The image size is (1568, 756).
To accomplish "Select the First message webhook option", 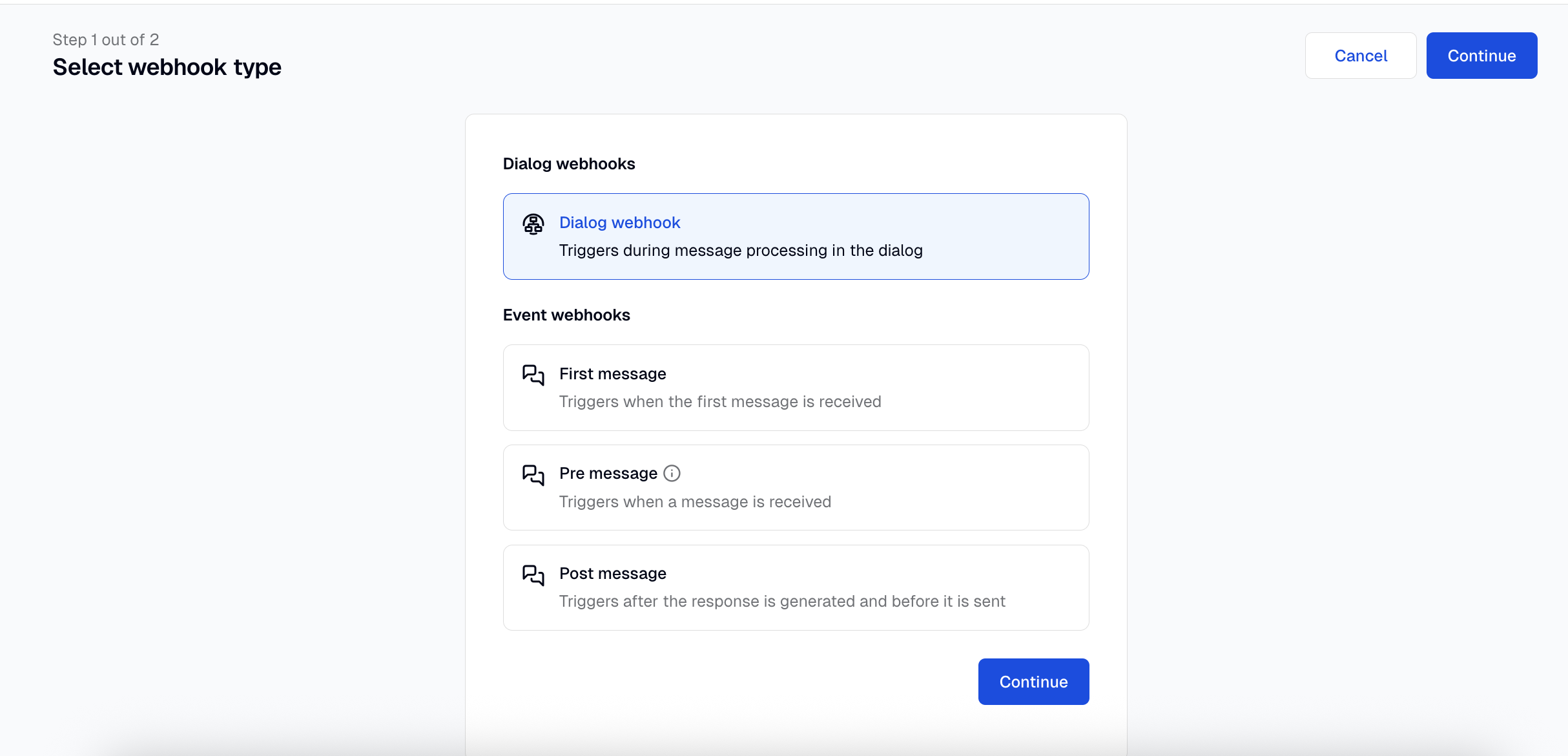I will pyautogui.click(x=796, y=388).
